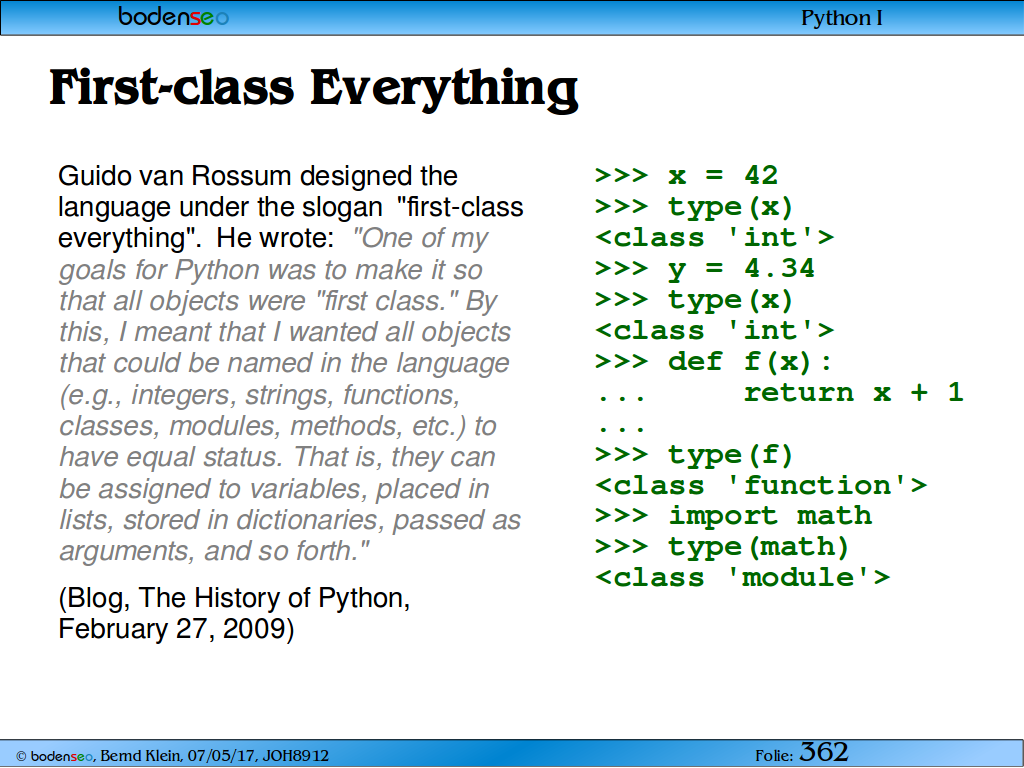Click the "First-class Everything" slide title

[x=313, y=89]
